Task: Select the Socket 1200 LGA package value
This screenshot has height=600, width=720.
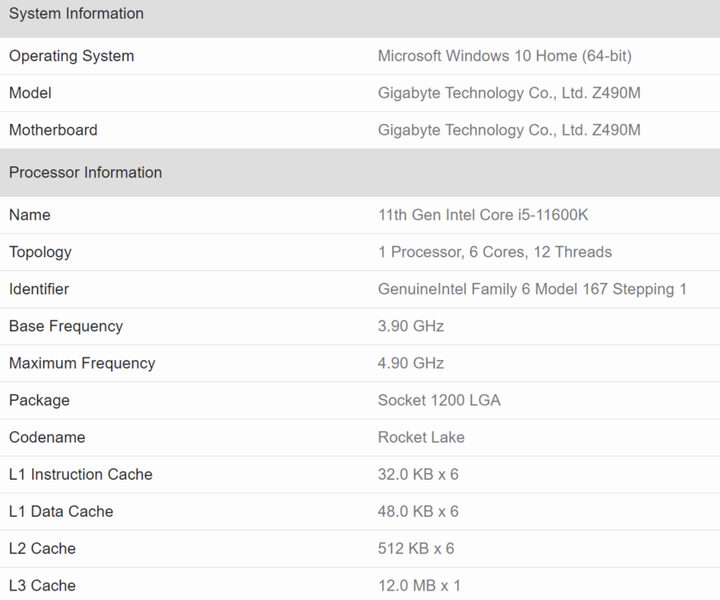Action: 439,400
